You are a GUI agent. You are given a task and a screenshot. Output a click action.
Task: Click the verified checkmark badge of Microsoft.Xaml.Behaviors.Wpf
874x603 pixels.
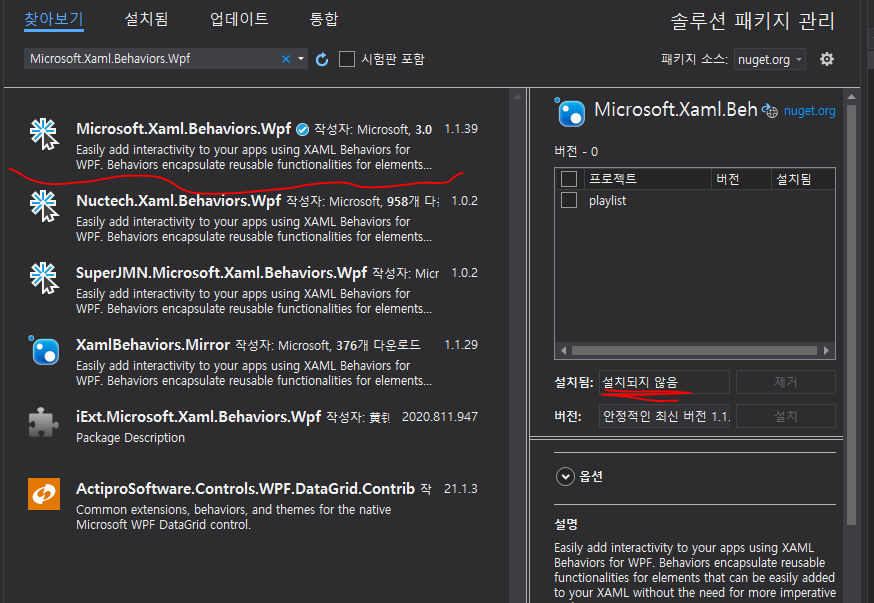[x=302, y=129]
